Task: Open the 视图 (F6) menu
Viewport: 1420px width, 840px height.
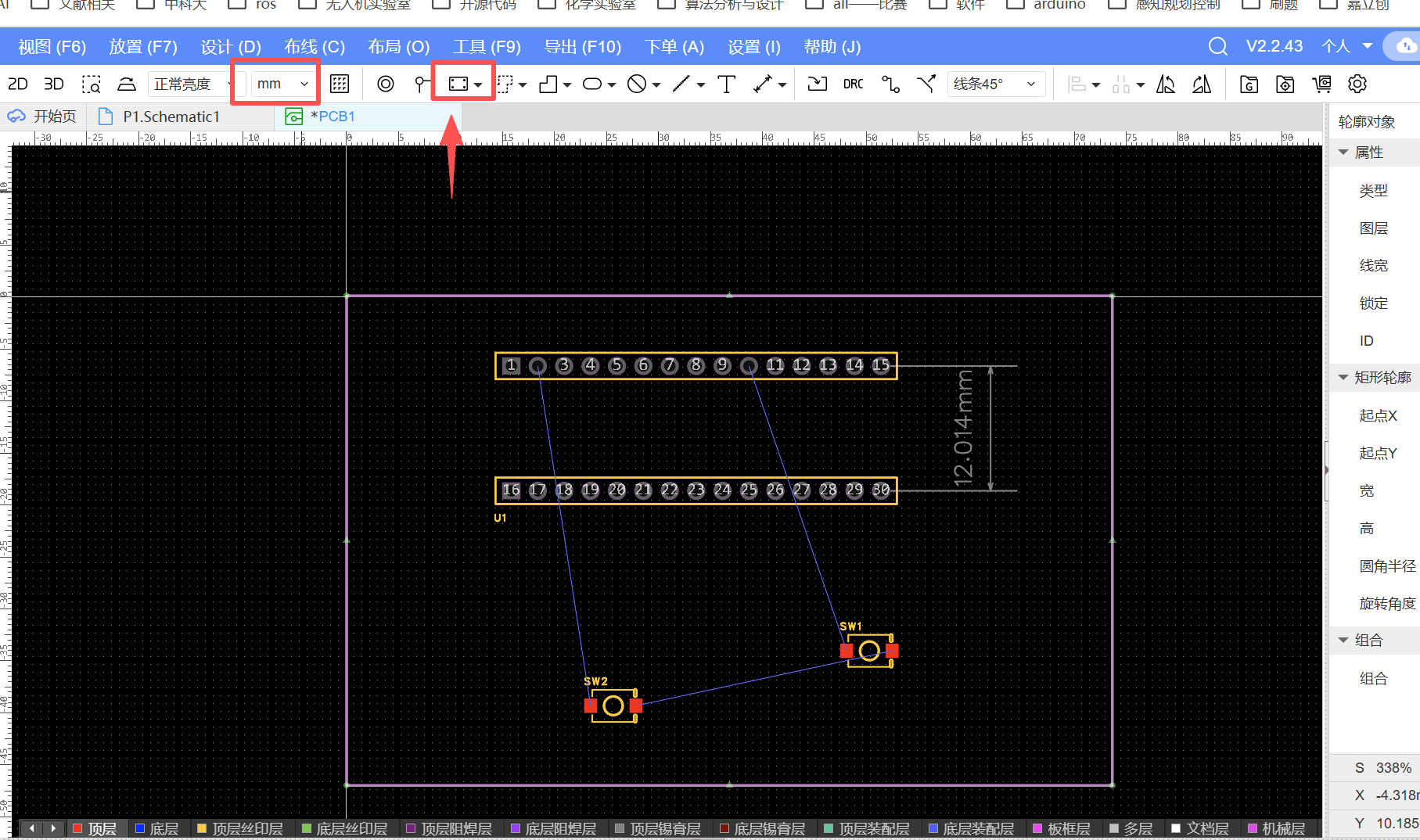Action: click(x=52, y=47)
